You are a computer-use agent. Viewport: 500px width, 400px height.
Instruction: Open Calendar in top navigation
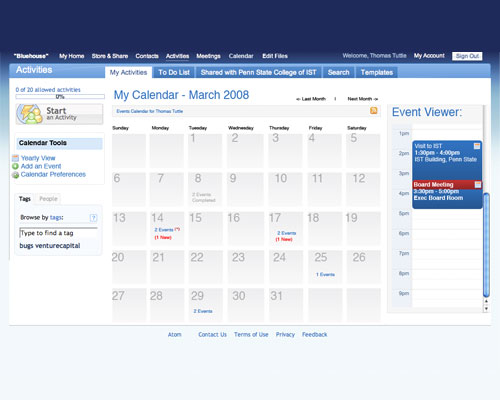[241, 56]
